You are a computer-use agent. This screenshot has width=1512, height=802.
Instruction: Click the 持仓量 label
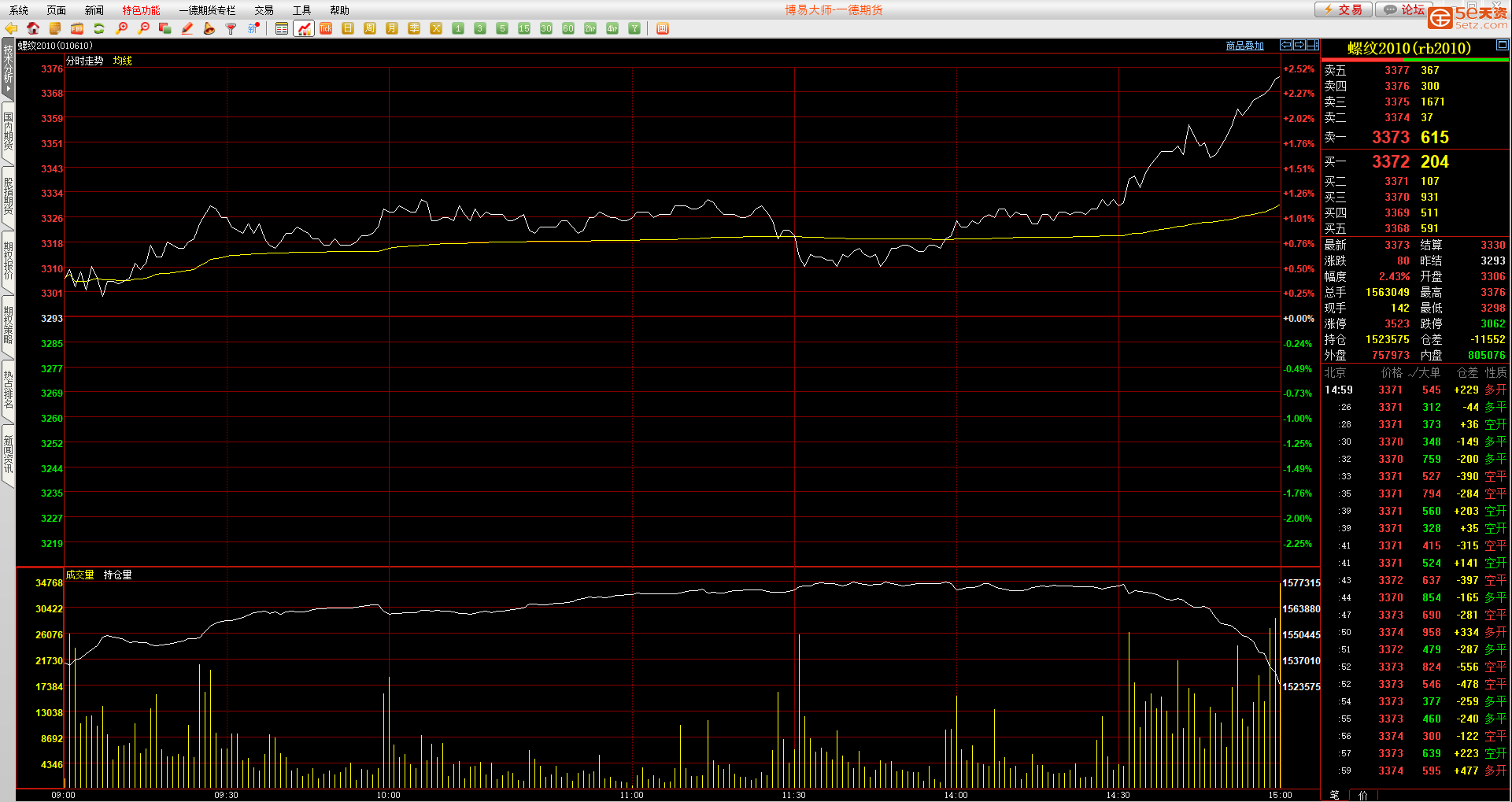click(117, 575)
